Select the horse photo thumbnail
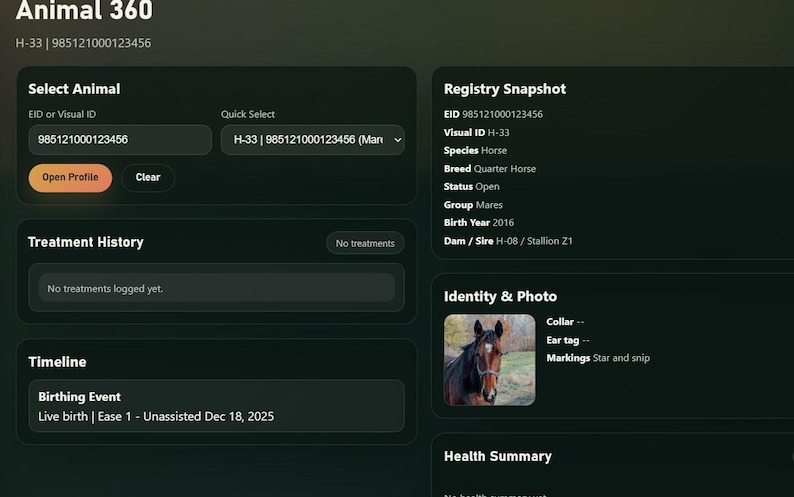This screenshot has width=794, height=497. click(x=490, y=360)
